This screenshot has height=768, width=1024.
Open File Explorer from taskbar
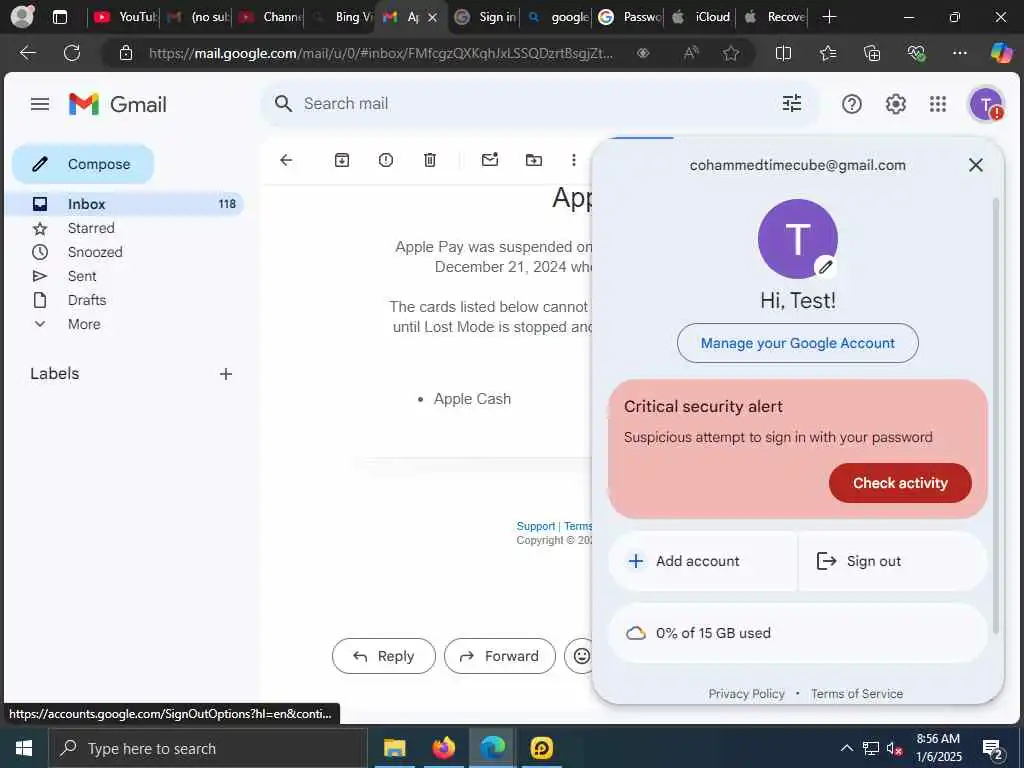coord(394,748)
